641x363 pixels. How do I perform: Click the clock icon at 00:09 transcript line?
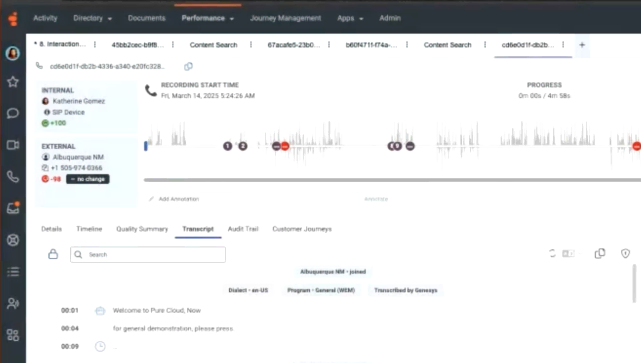[x=100, y=347]
